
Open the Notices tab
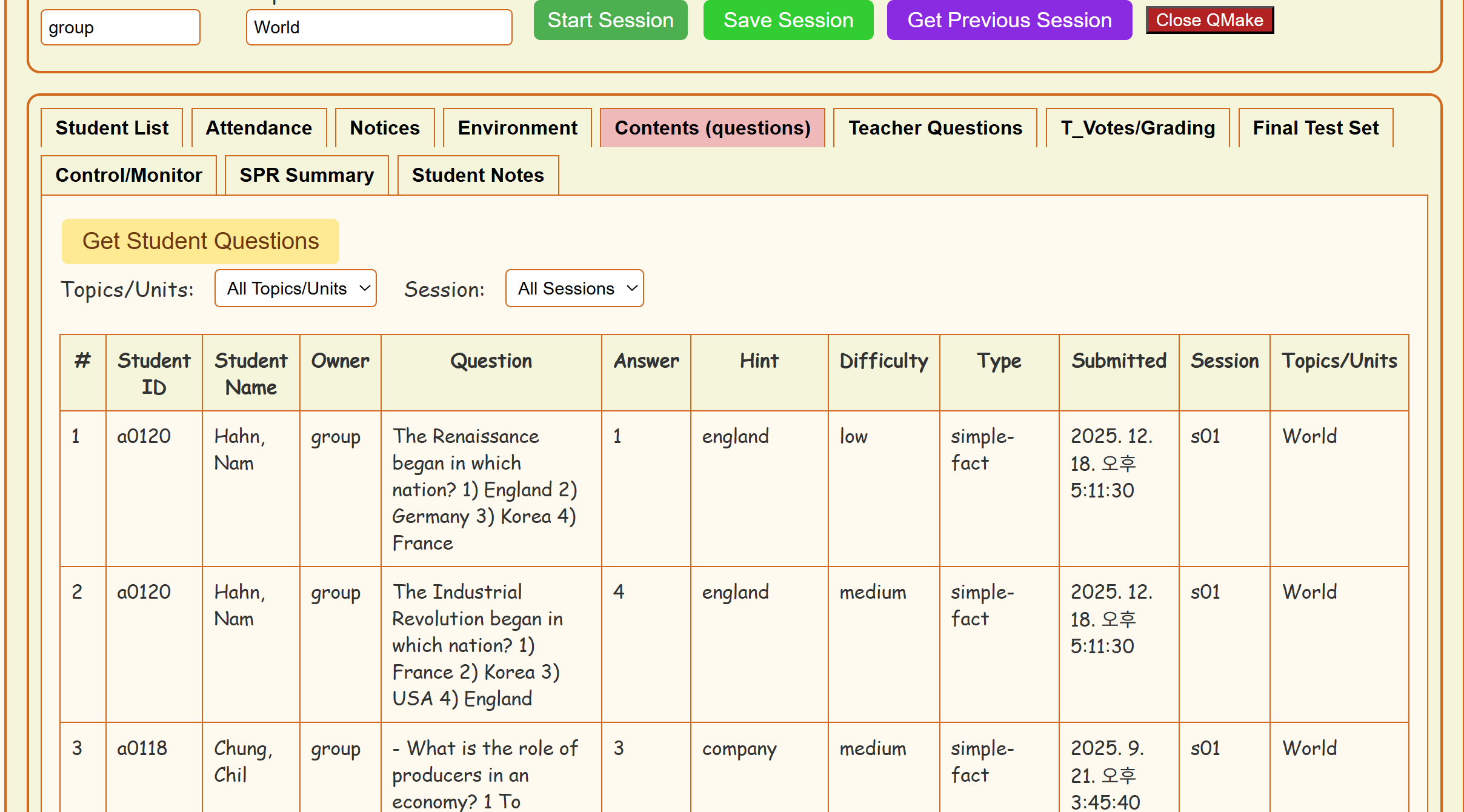pyautogui.click(x=385, y=128)
